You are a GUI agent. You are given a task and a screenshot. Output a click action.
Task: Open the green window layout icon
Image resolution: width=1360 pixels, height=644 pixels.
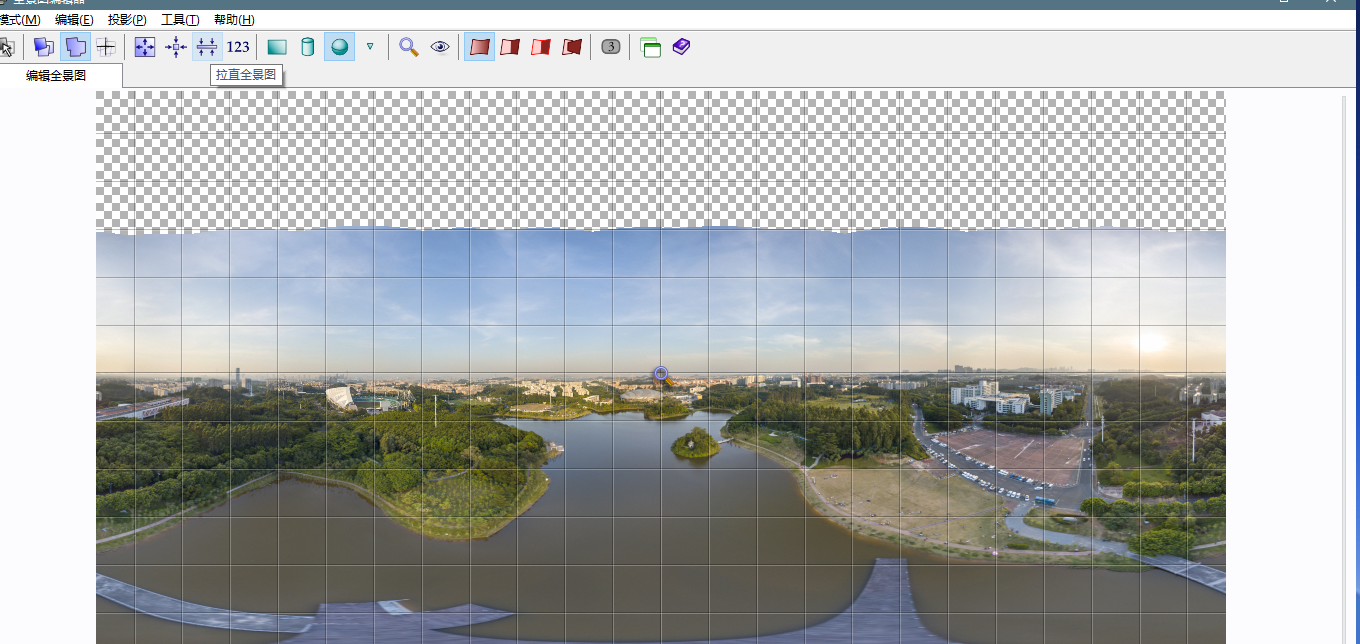coord(651,47)
